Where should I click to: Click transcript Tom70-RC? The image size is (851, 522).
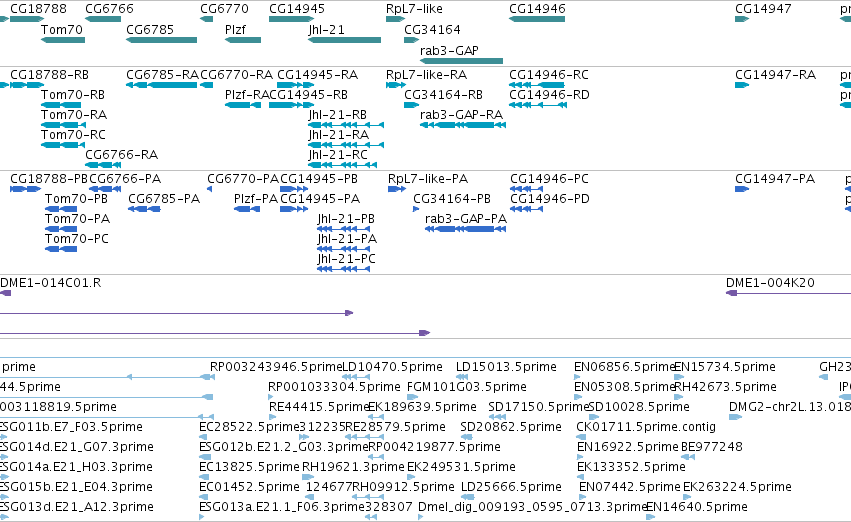pyautogui.click(x=63, y=145)
